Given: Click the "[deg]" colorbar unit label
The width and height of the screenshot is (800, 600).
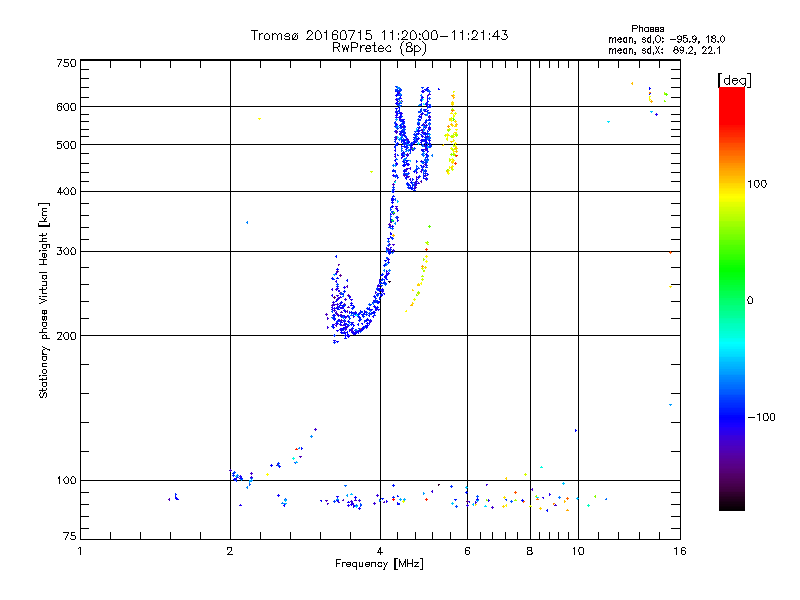Looking at the screenshot, I should [x=734, y=80].
